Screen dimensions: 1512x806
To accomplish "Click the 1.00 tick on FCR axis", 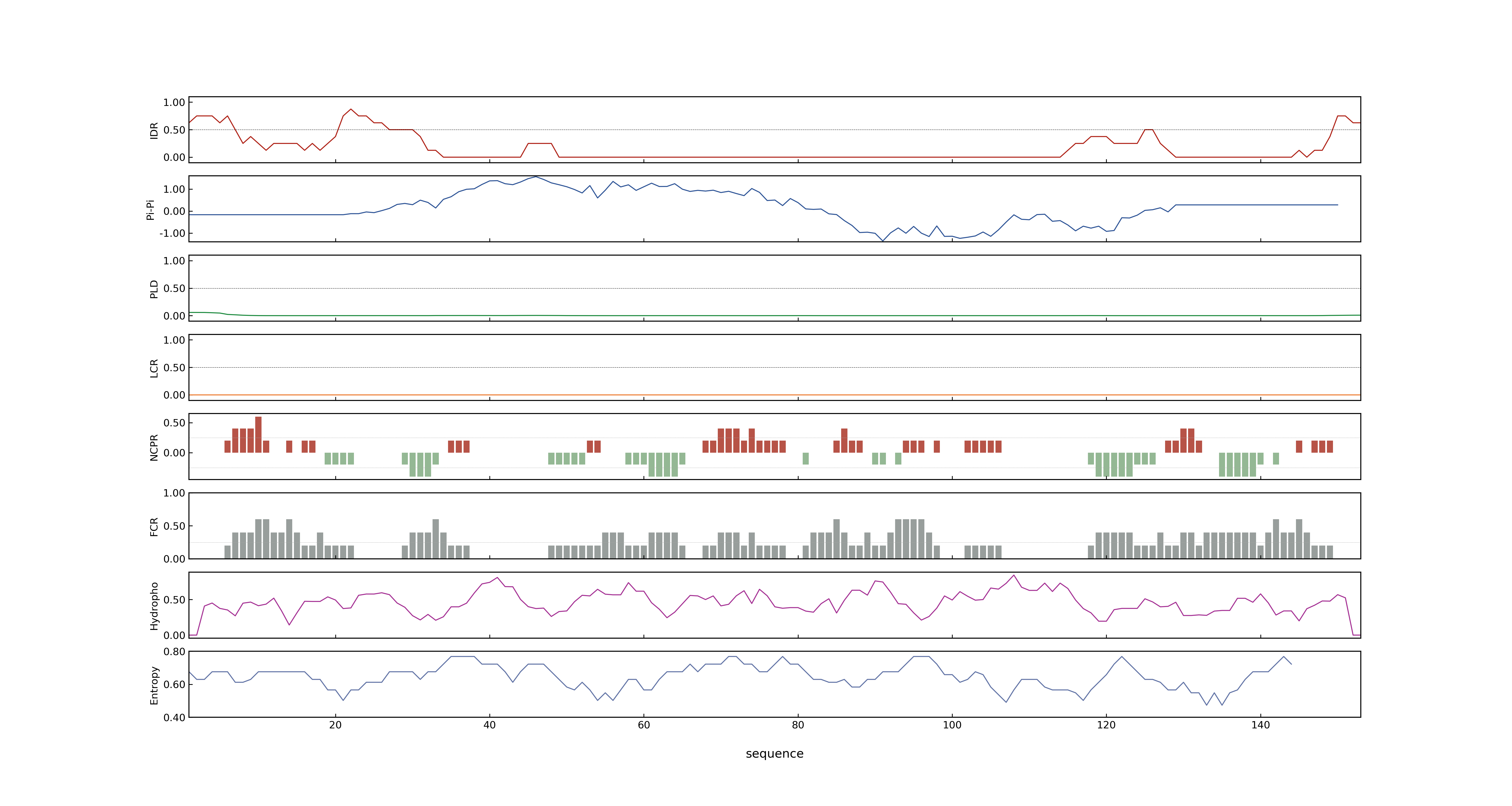I will 174,493.
